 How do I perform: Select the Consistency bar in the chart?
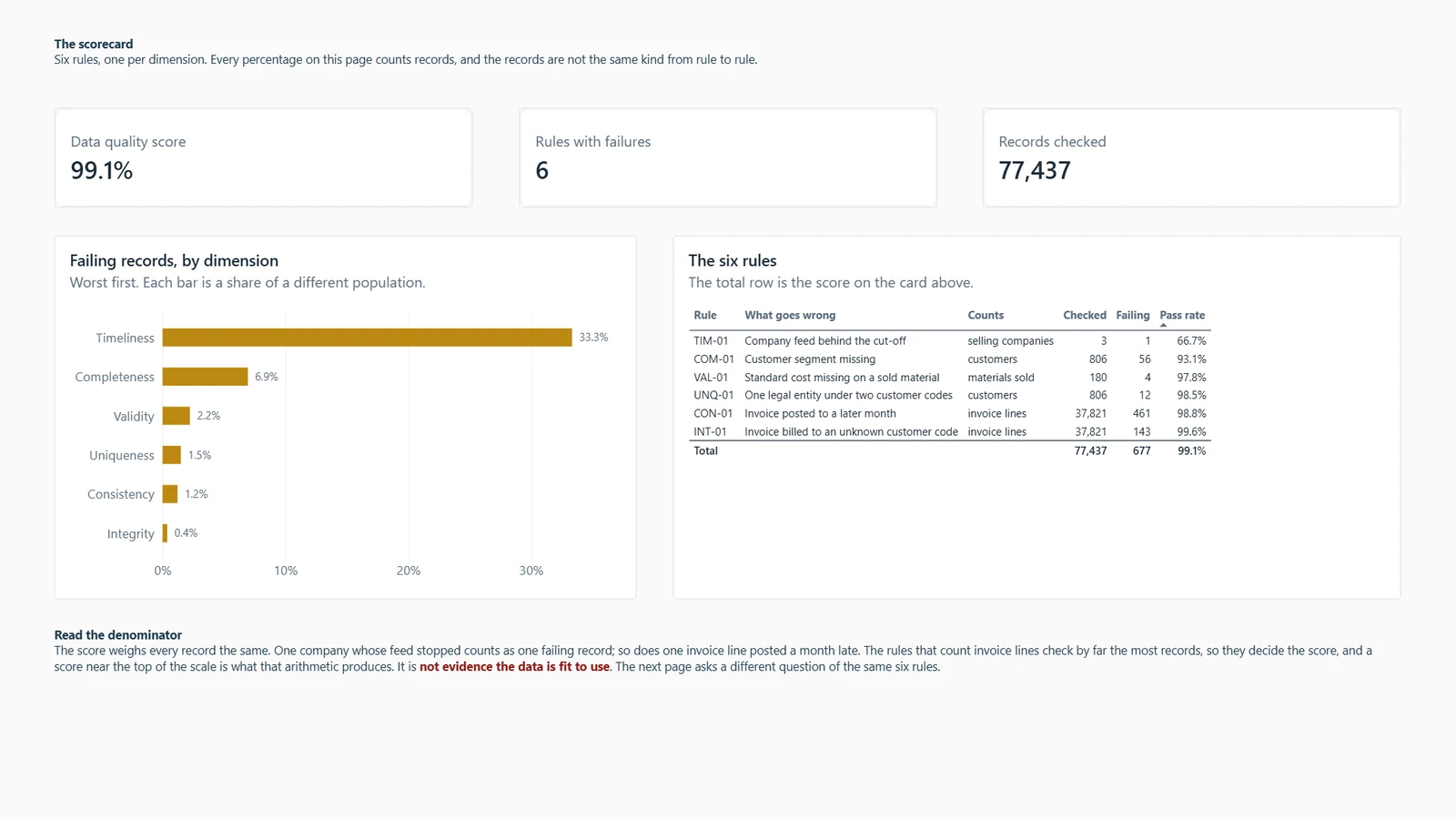pos(170,494)
